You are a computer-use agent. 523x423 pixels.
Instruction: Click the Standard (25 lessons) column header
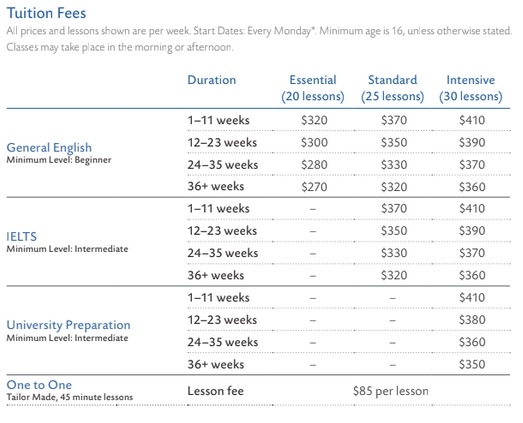coord(393,88)
